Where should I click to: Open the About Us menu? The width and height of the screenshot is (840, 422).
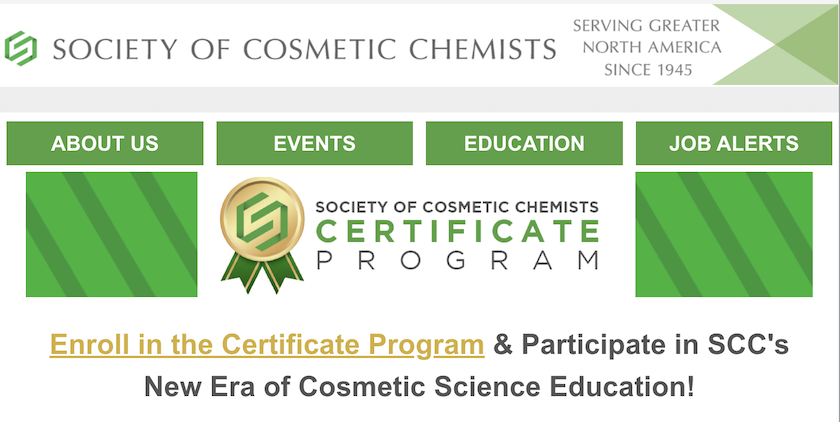pyautogui.click(x=105, y=143)
